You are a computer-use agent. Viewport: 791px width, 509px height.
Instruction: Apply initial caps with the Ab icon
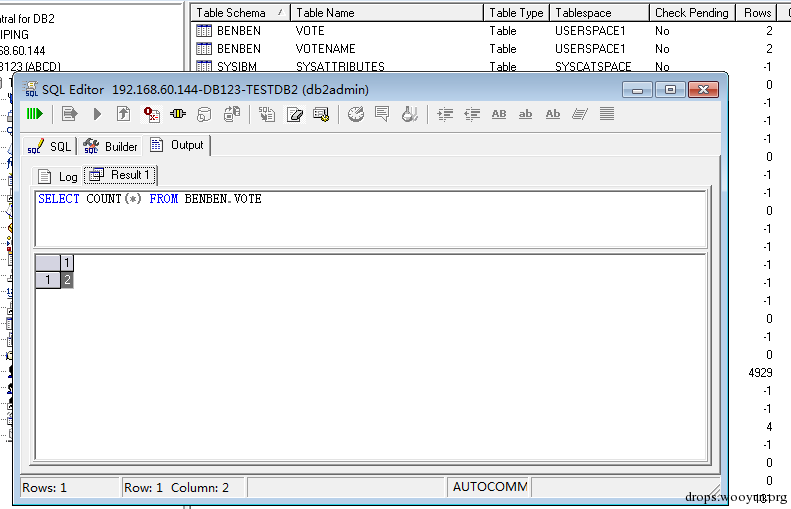coord(552,114)
